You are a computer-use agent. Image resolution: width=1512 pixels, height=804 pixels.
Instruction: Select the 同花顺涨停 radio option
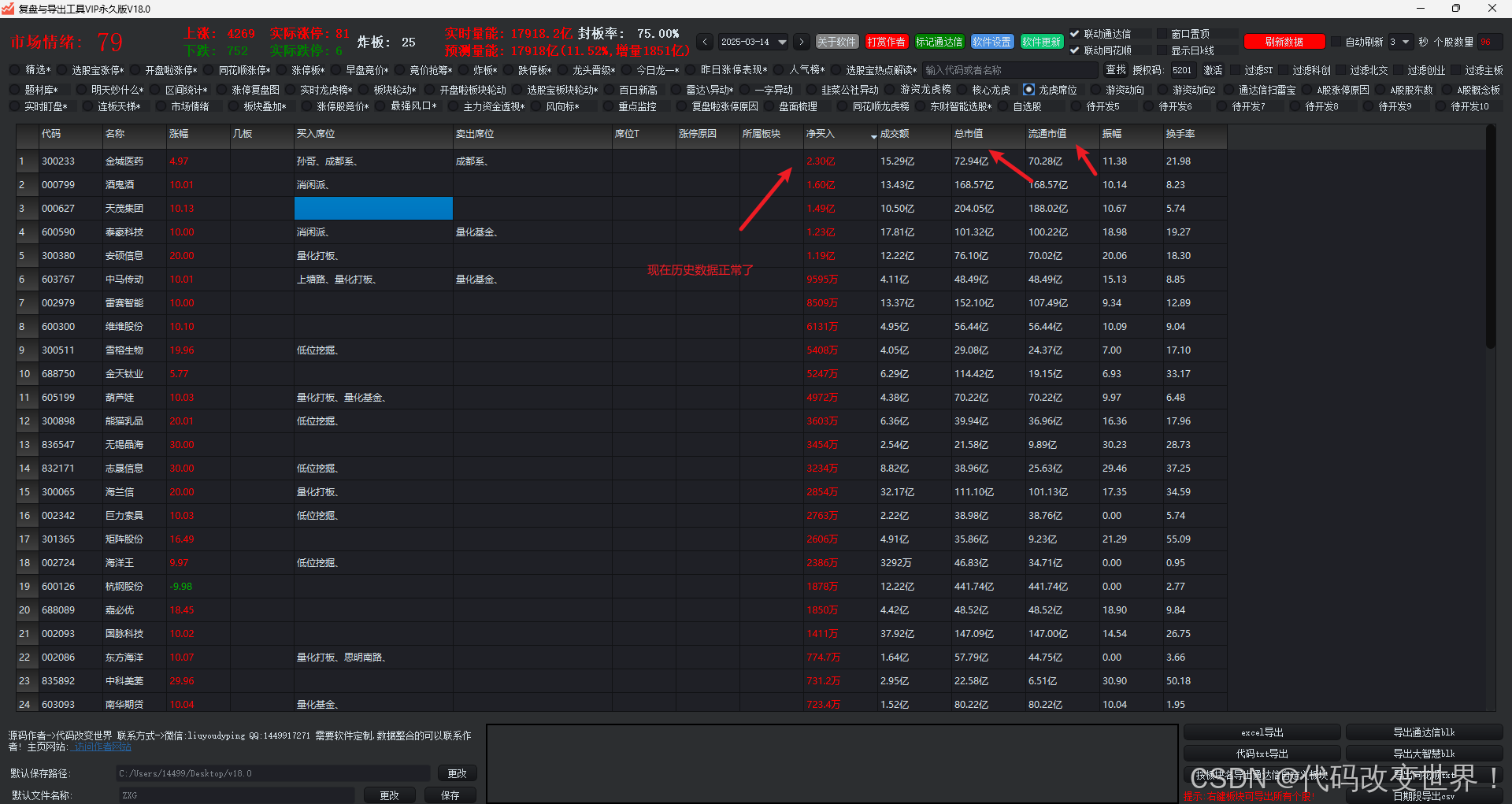point(208,70)
